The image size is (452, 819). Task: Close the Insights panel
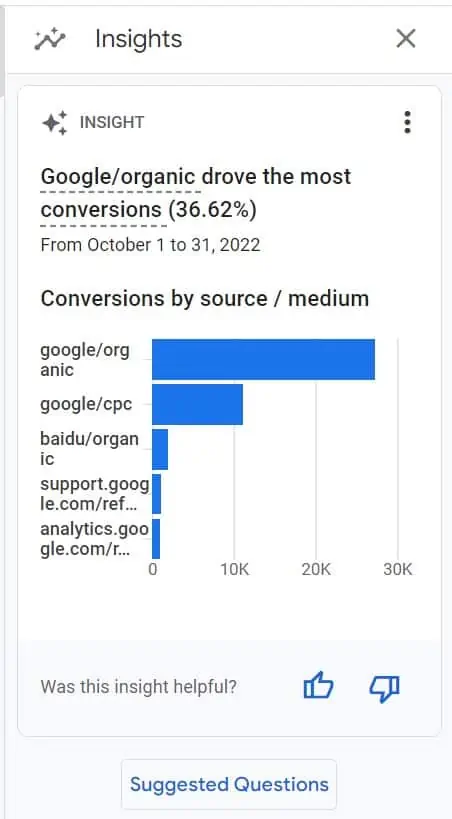(x=405, y=39)
